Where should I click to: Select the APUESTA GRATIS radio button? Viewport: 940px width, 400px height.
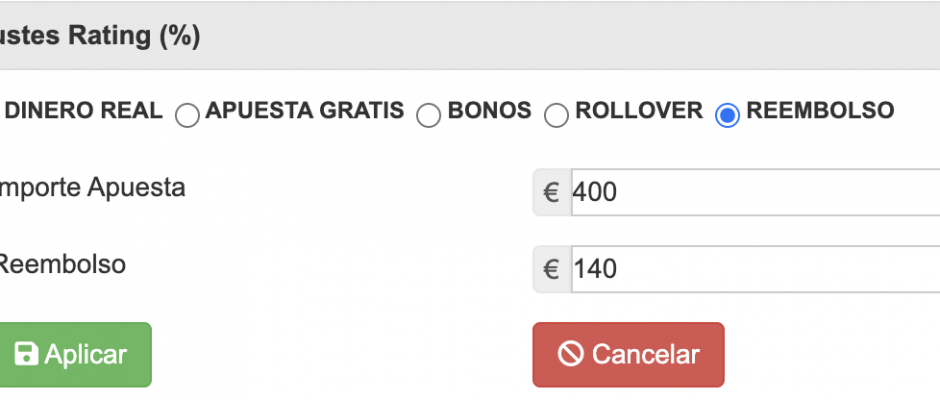tap(187, 116)
